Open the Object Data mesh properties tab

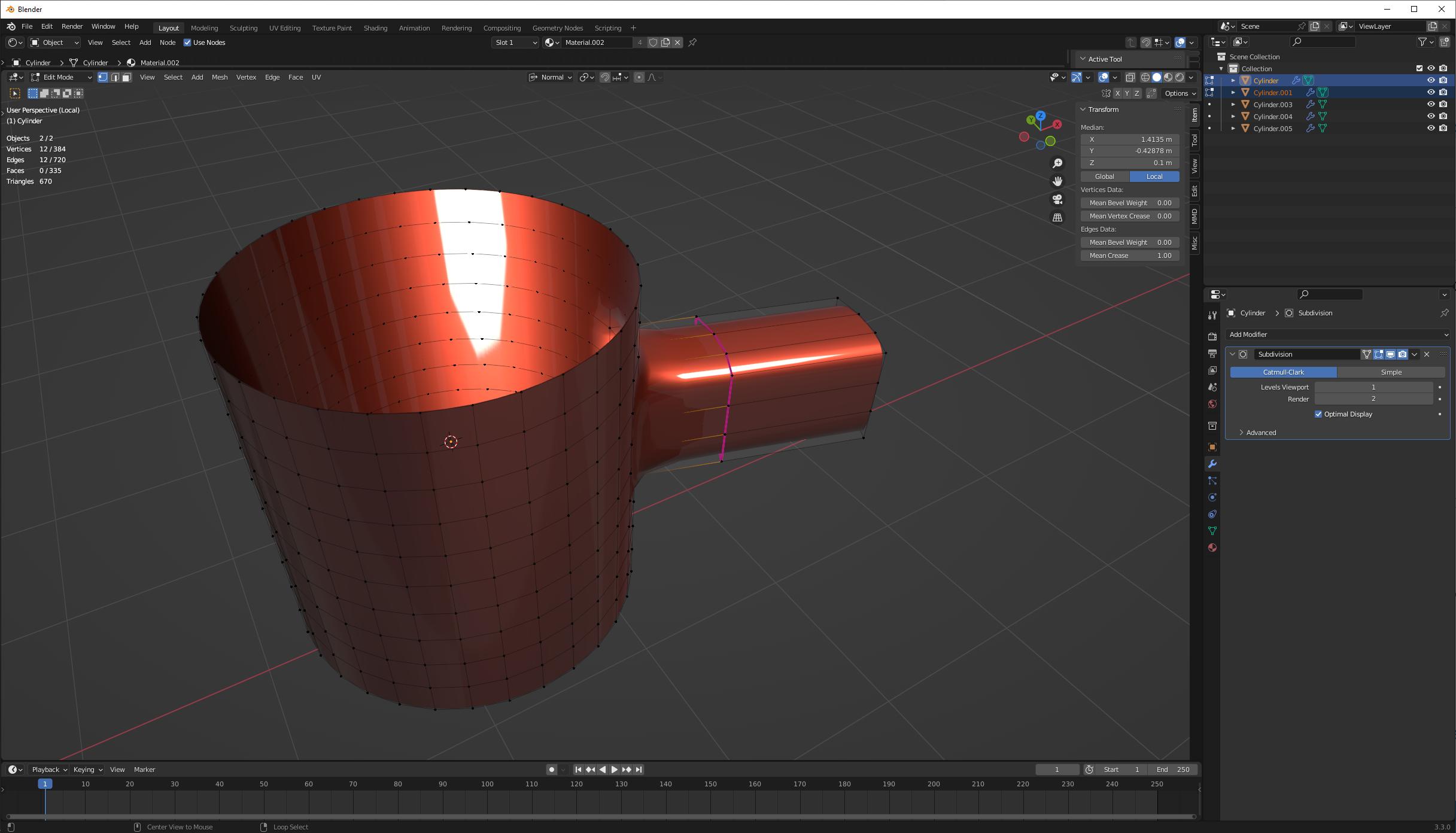coord(1212,531)
